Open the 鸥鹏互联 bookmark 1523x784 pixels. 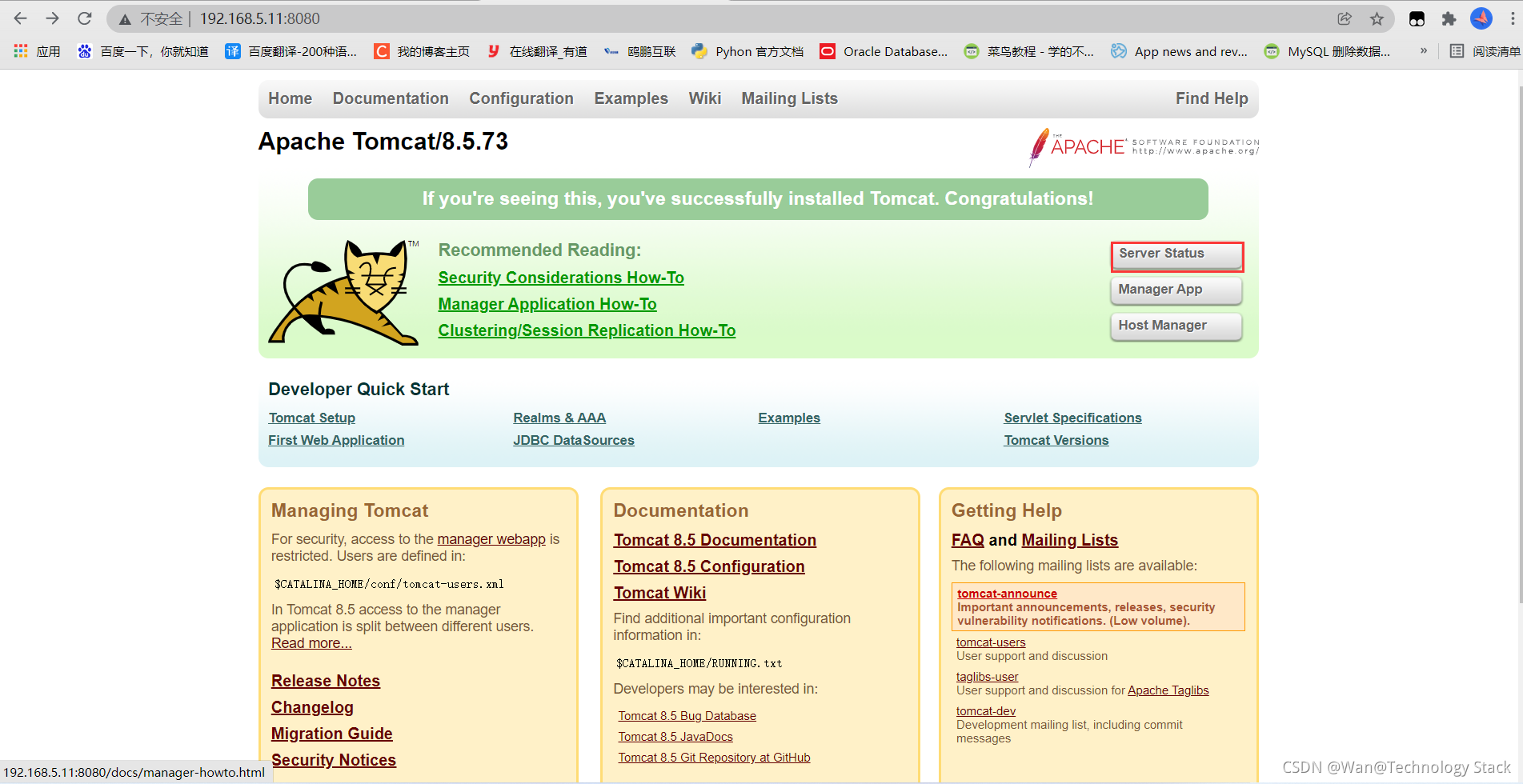(639, 51)
